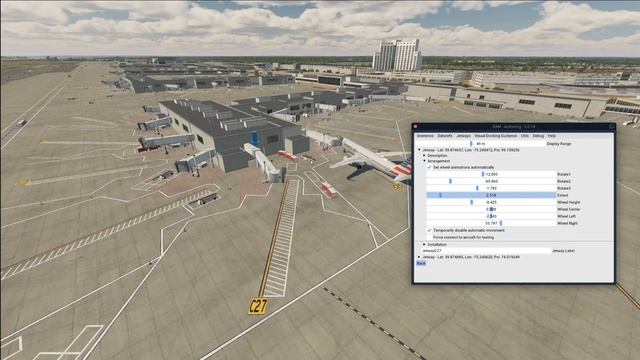Collapse the Arrangement section
The height and width of the screenshot is (360, 640).
tap(424, 161)
